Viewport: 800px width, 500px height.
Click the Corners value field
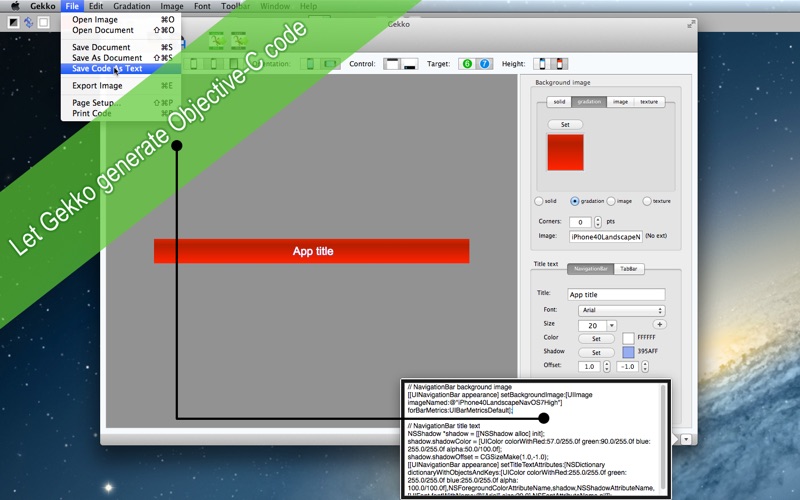click(x=580, y=222)
